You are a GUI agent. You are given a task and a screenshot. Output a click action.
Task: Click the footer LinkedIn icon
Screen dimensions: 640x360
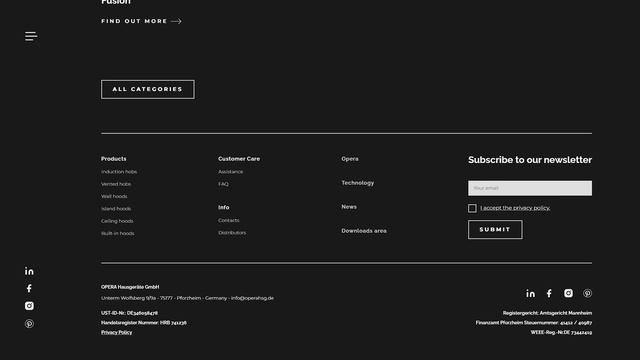pos(530,293)
